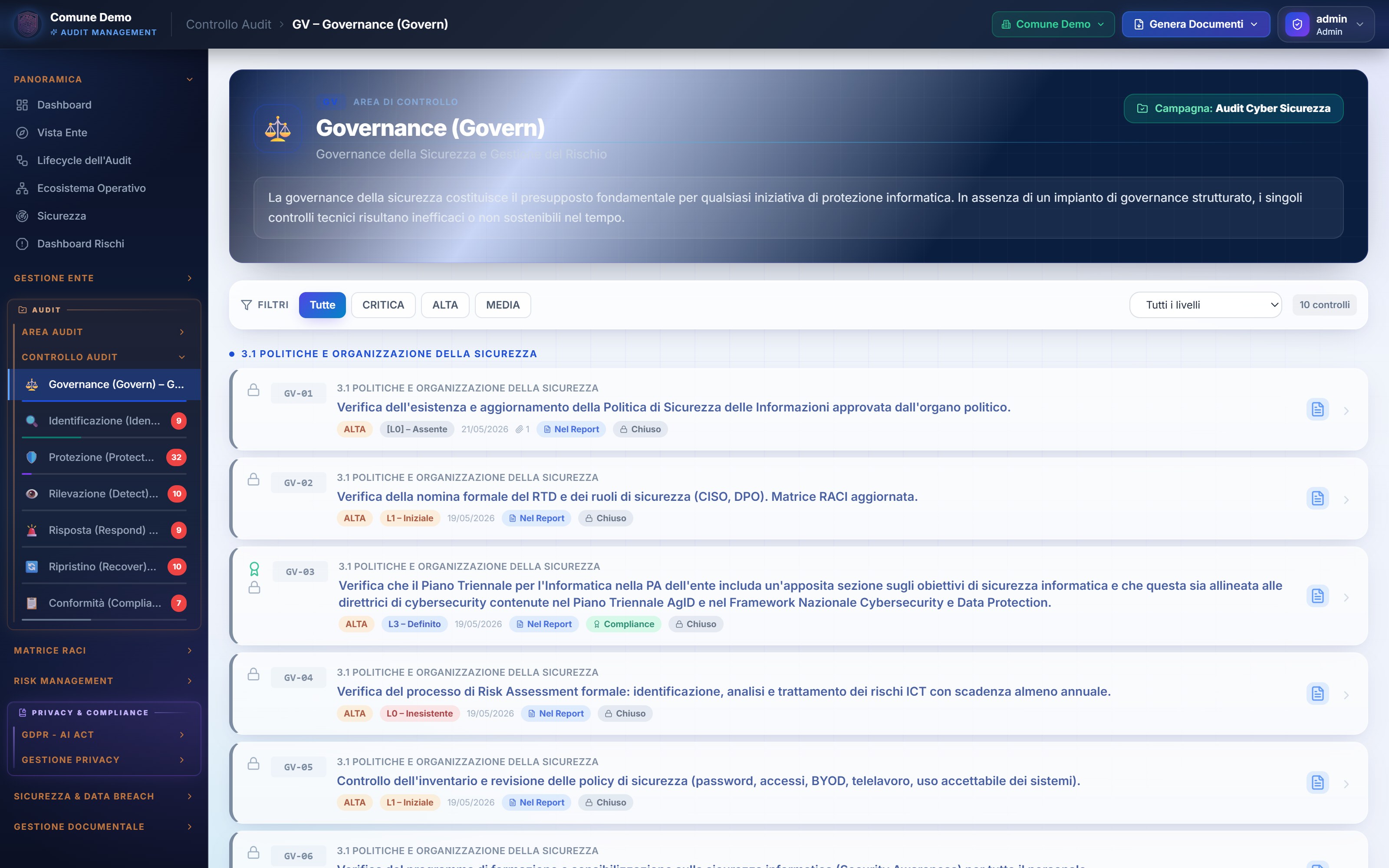Open the admin user menu
The image size is (1389, 868).
[x=1326, y=24]
